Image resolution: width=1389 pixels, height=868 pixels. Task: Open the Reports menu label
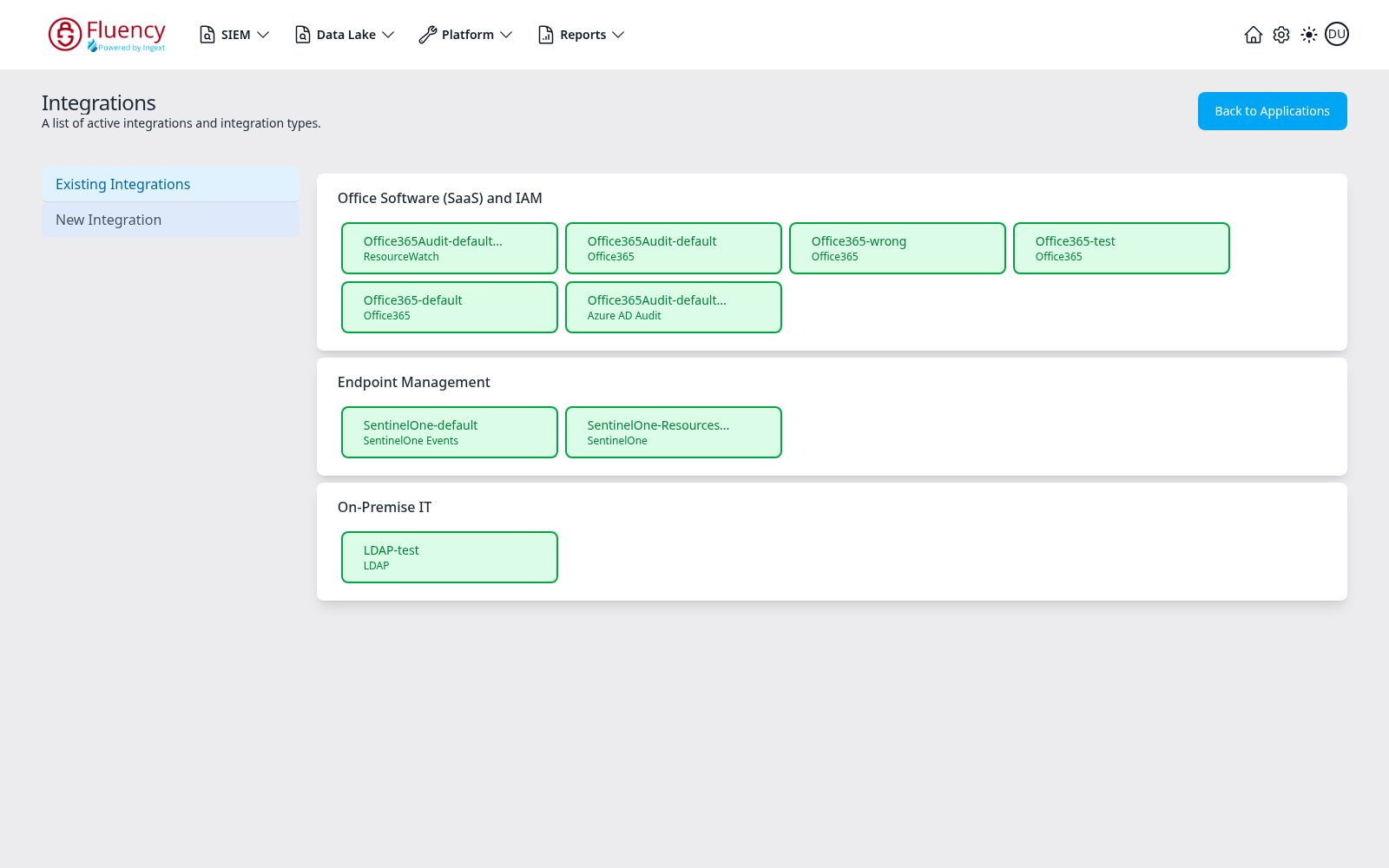583,35
